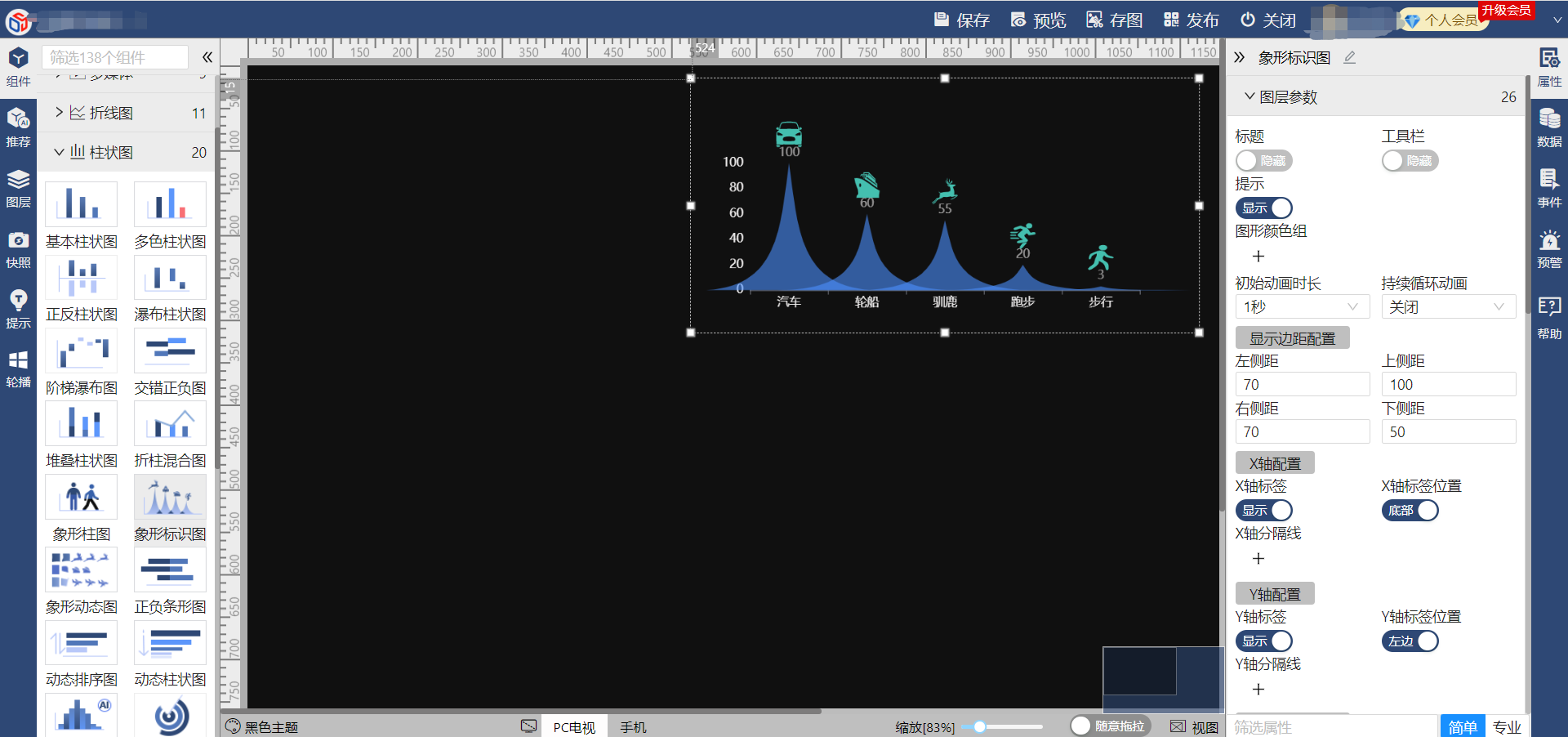Select the 折柱混合图 chart thumbnail
Screen dimensions: 1568x737
pos(170,422)
